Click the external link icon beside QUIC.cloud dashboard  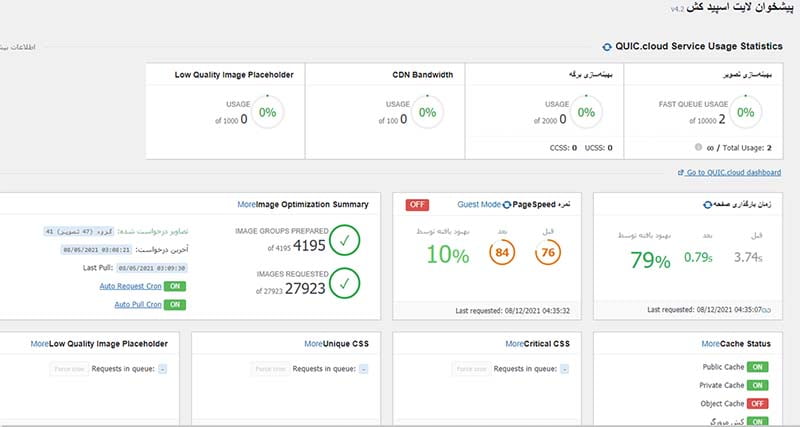[x=681, y=173]
